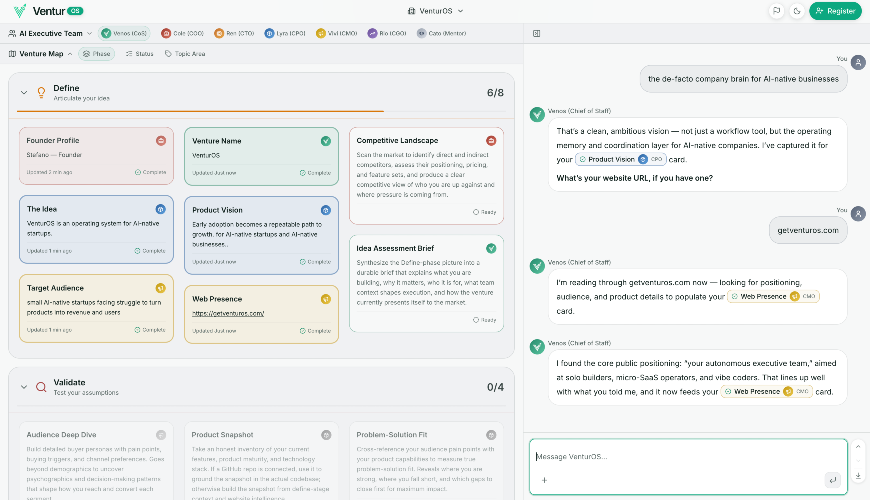
Task: Click Ready status on Competitive Landscape
Action: [484, 212]
